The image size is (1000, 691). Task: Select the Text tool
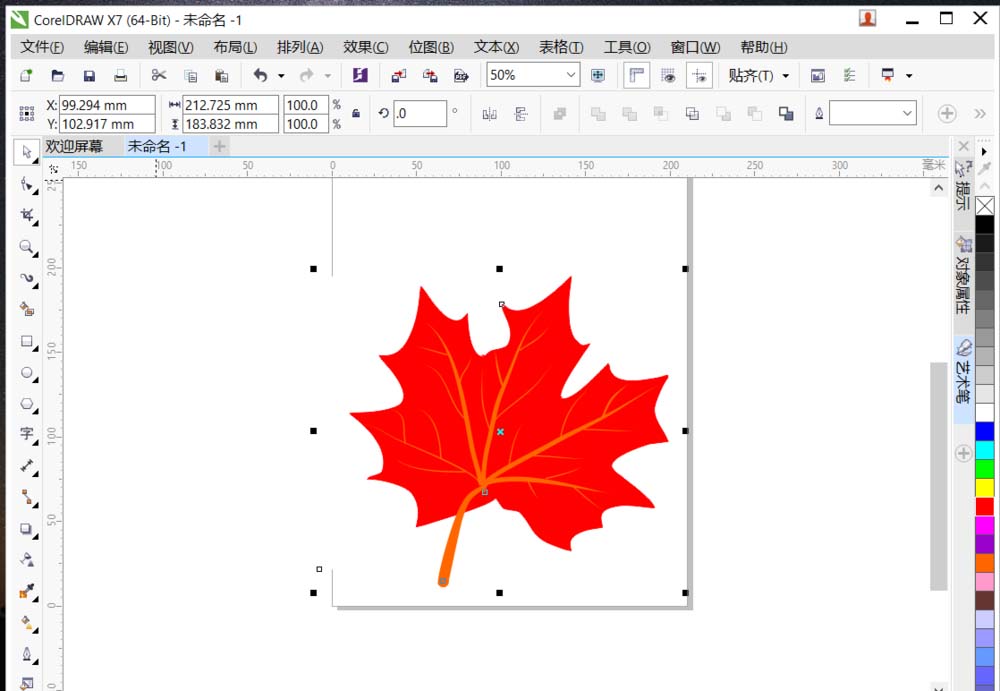[x=27, y=434]
